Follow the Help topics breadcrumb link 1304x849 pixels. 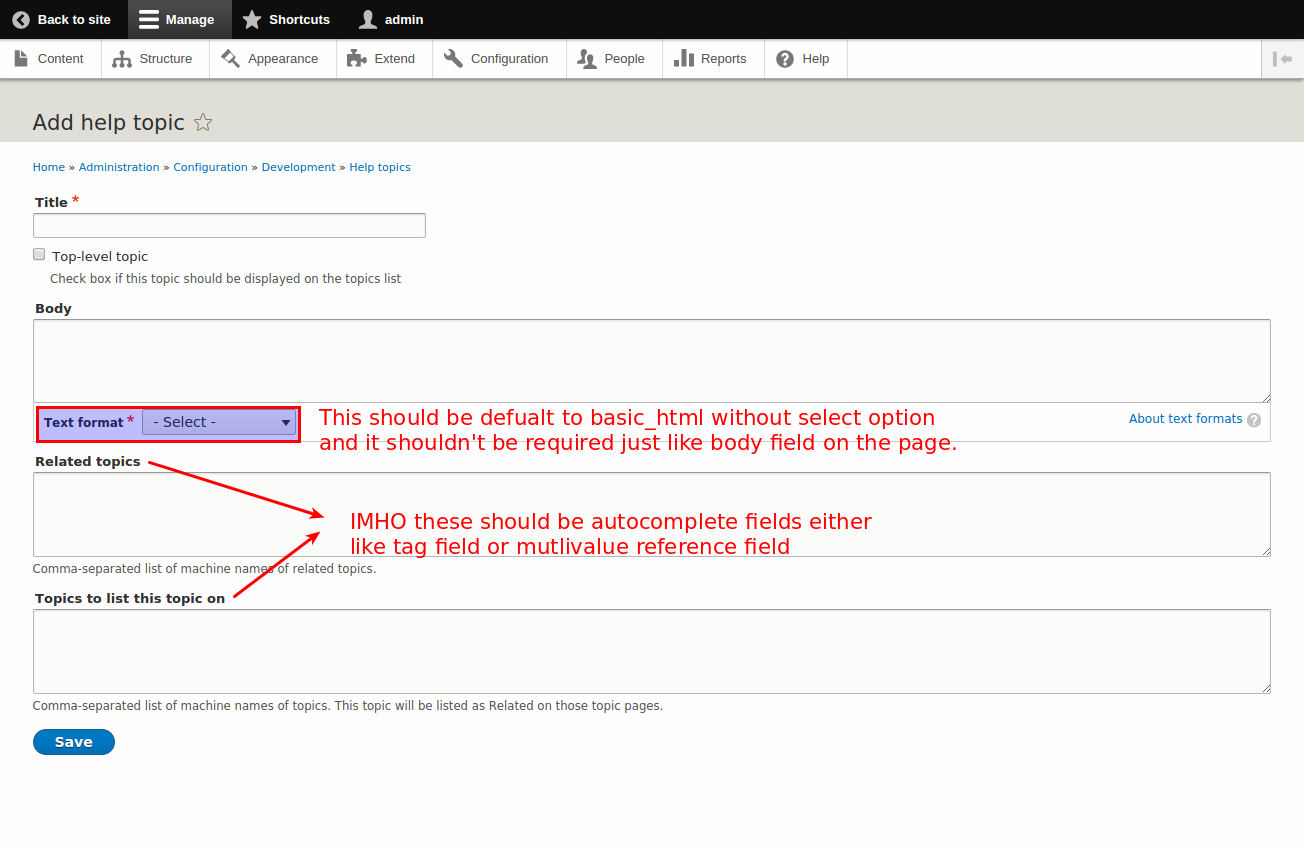[x=380, y=167]
